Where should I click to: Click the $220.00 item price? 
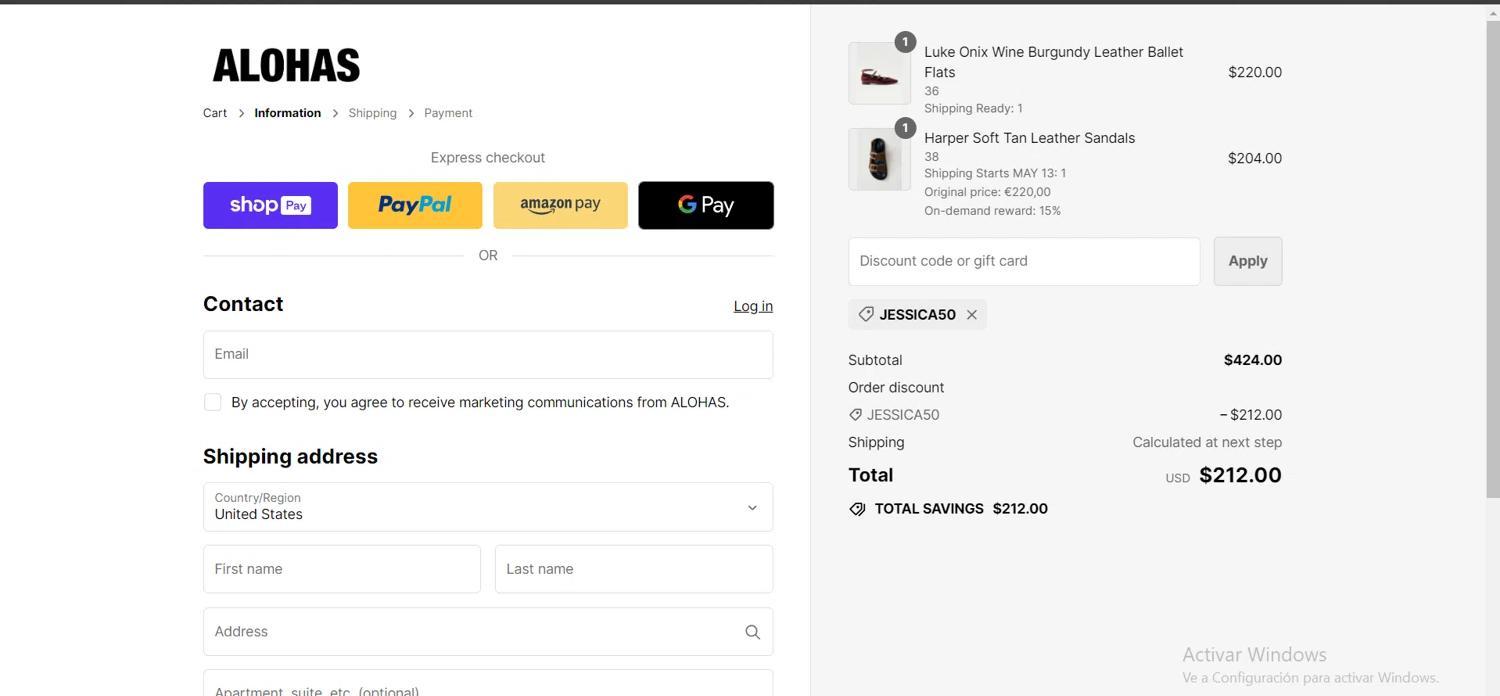click(x=1255, y=72)
